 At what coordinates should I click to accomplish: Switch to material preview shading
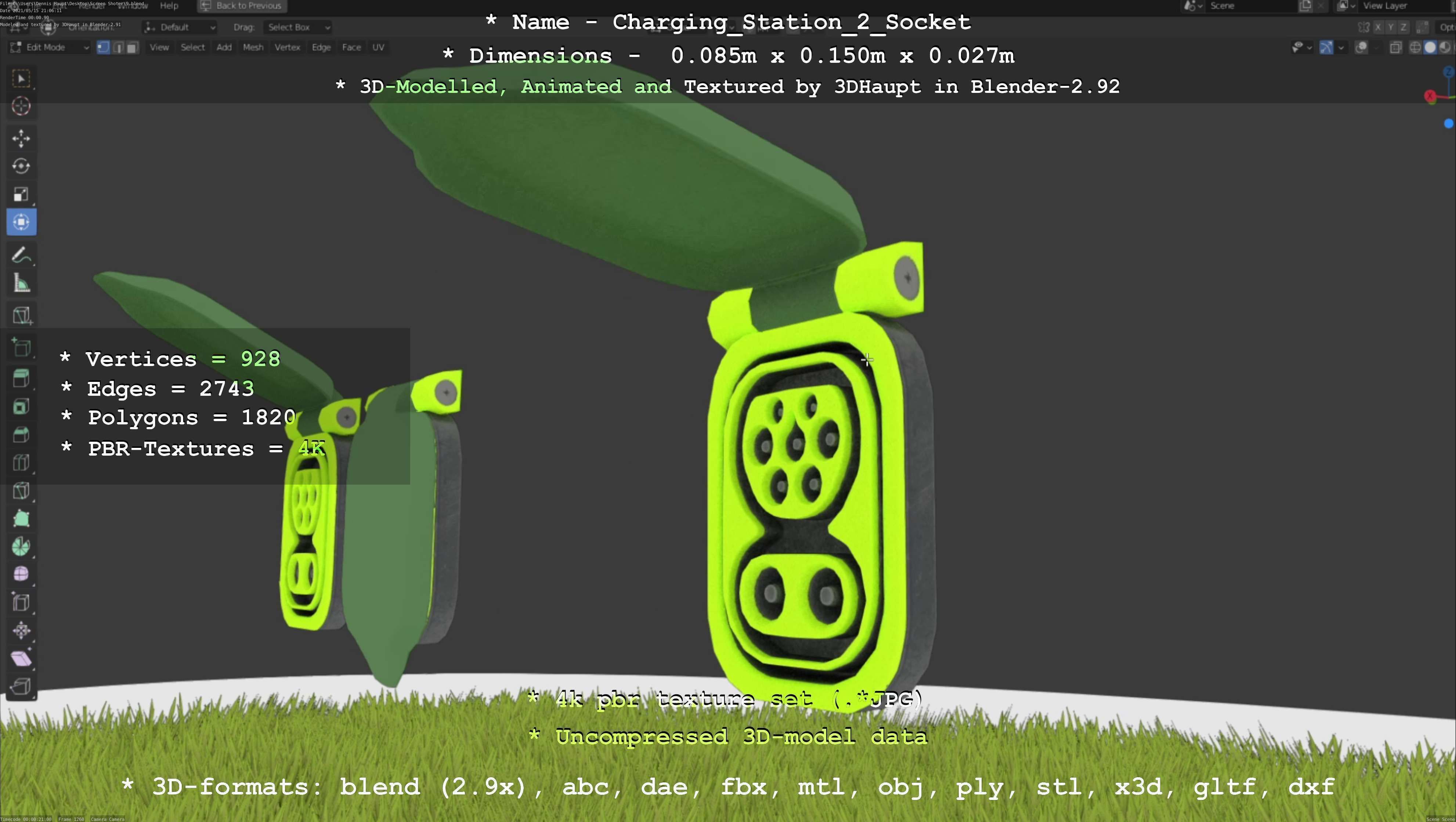click(1445, 47)
